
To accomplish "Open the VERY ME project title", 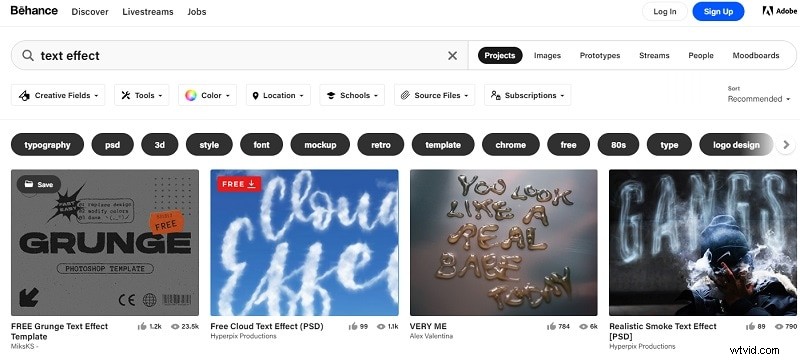I will (x=428, y=326).
